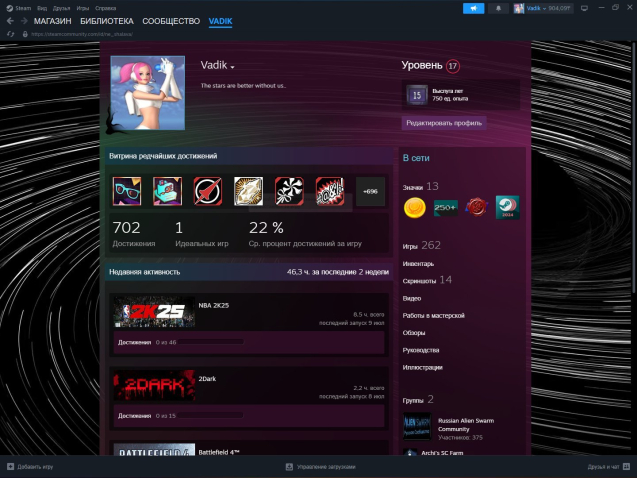The image size is (637, 478).
Task: Open the golden crystal achievement icon
Action: point(248,191)
